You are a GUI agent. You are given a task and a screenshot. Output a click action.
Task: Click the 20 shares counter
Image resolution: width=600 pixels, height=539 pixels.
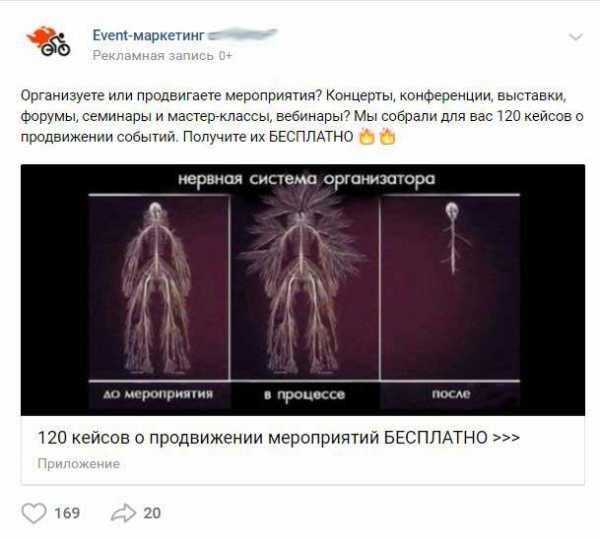(x=152, y=513)
